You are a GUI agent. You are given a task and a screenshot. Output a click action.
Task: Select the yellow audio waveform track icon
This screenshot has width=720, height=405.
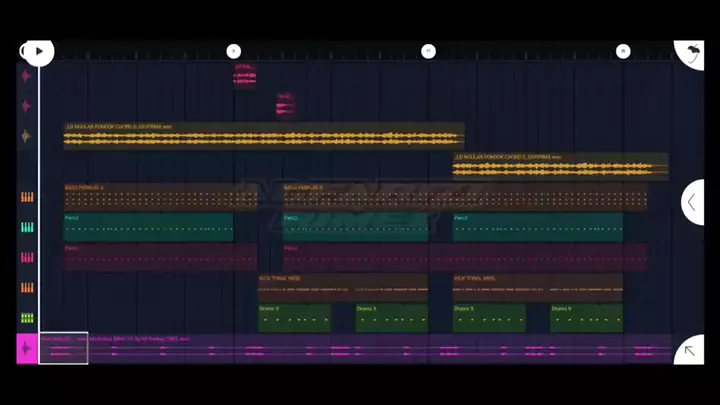pos(27,136)
